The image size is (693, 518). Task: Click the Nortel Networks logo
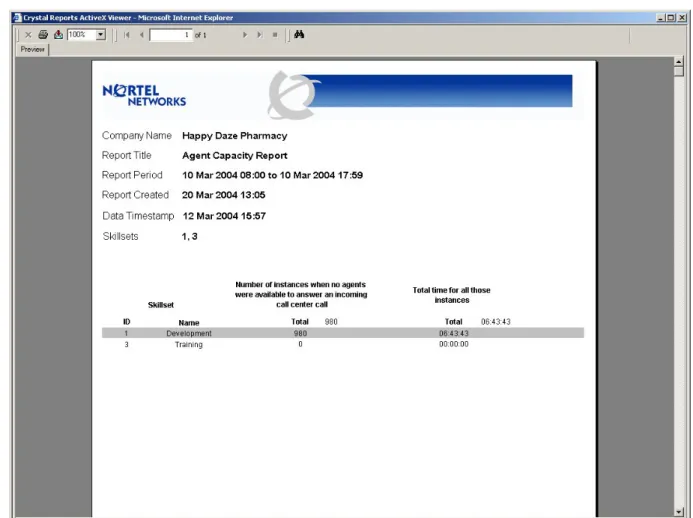(x=144, y=95)
